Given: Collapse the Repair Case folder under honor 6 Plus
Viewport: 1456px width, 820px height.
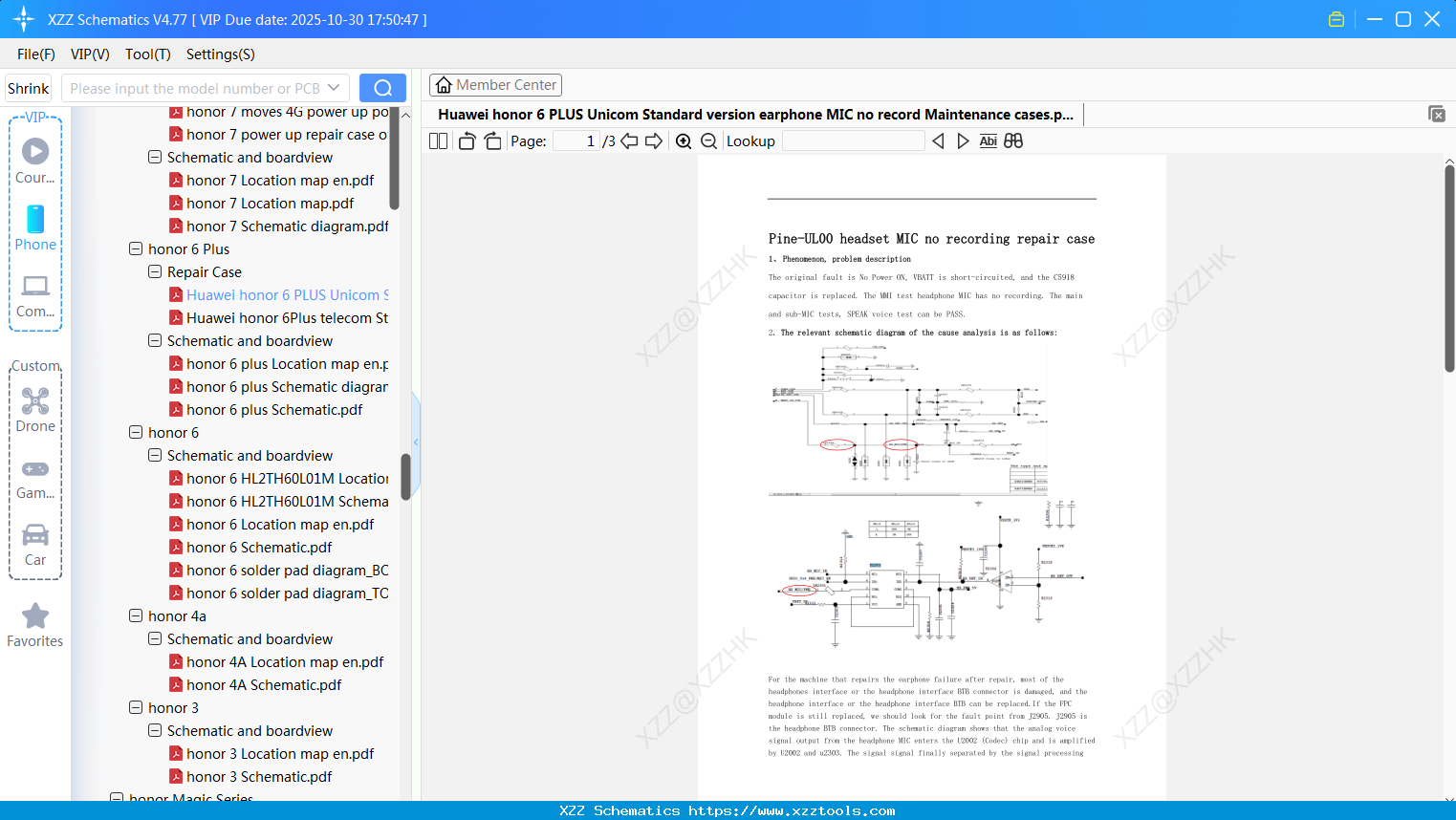Looking at the screenshot, I should (x=155, y=272).
